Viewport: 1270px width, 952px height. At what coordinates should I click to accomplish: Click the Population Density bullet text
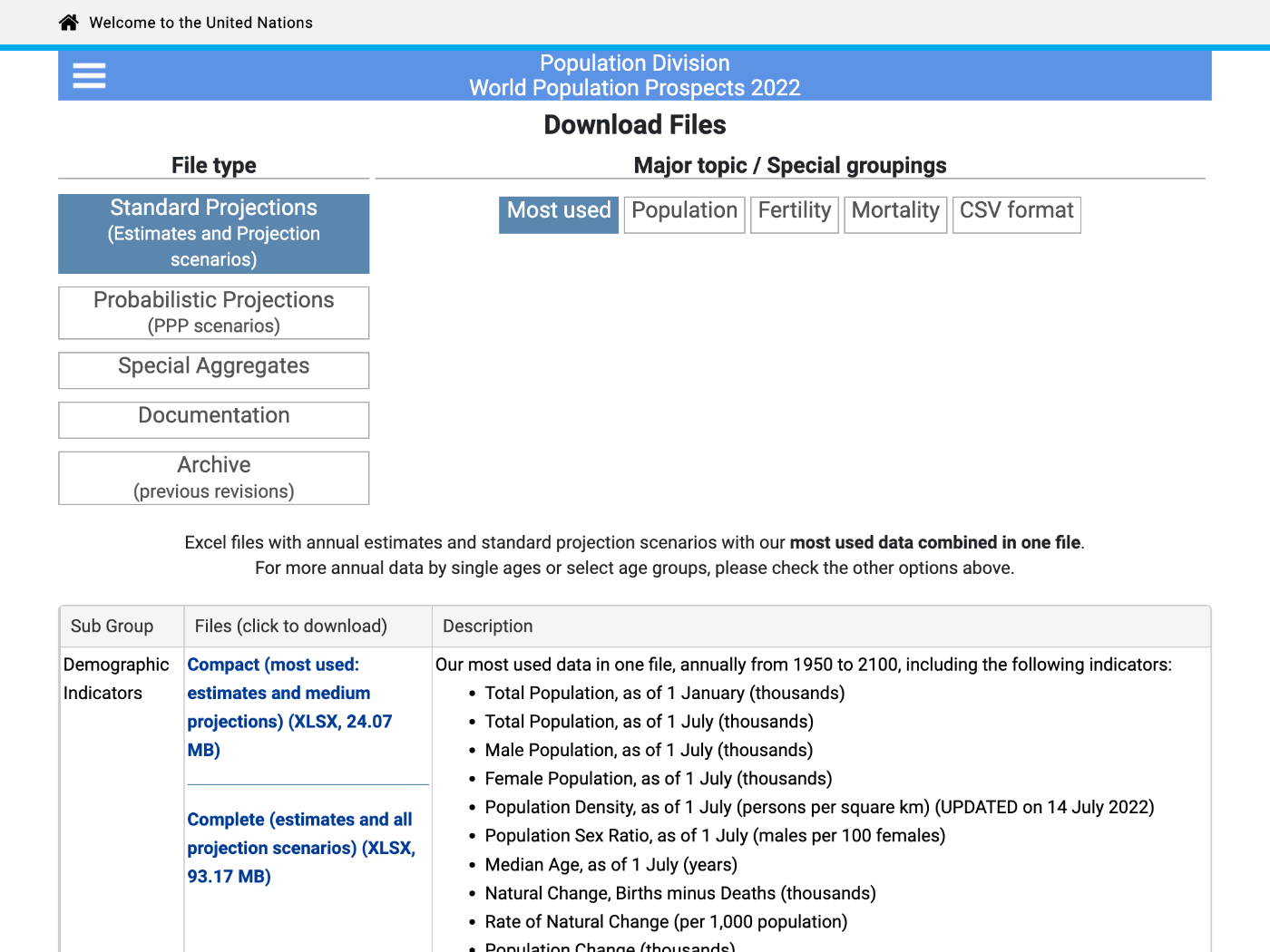[820, 808]
